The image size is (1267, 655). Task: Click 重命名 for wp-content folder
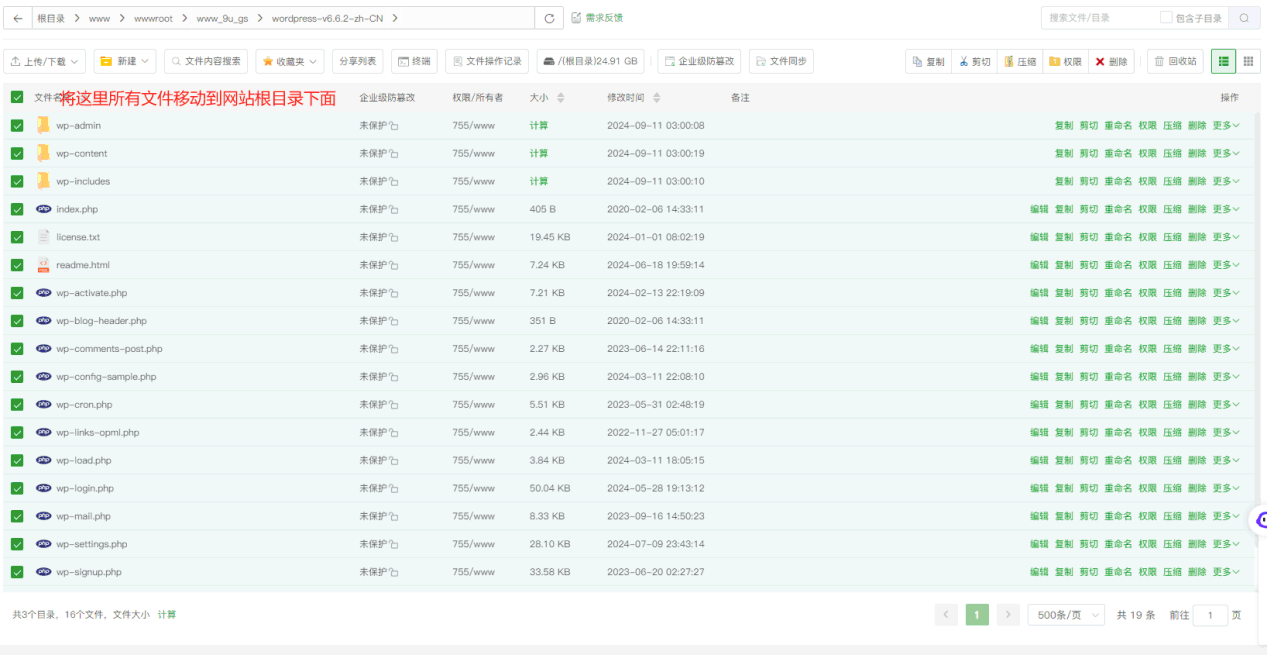point(1118,153)
